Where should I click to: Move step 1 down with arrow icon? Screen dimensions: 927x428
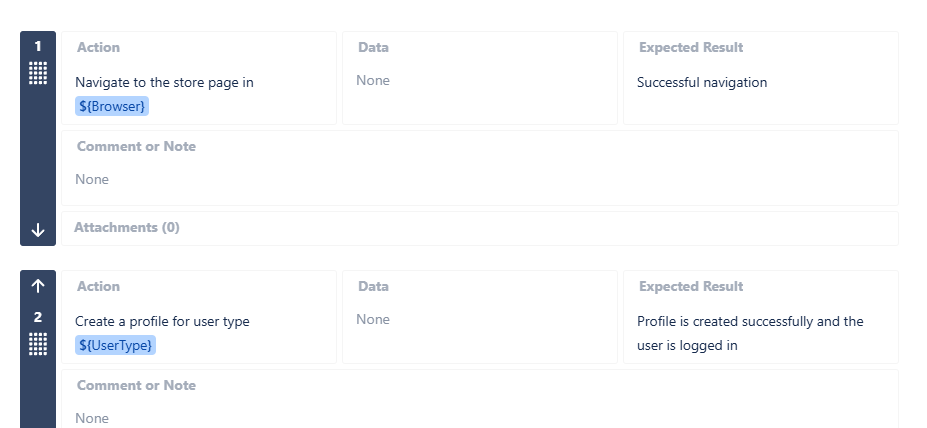point(38,230)
